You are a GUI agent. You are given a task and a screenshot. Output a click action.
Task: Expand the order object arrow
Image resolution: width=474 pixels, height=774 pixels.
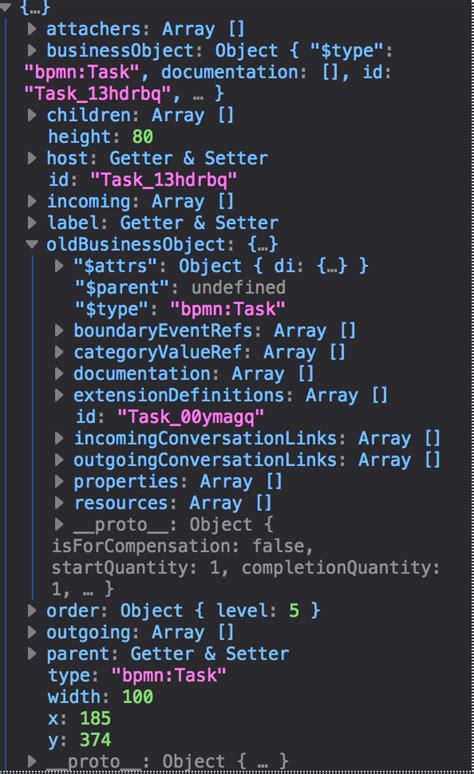(x=32, y=610)
